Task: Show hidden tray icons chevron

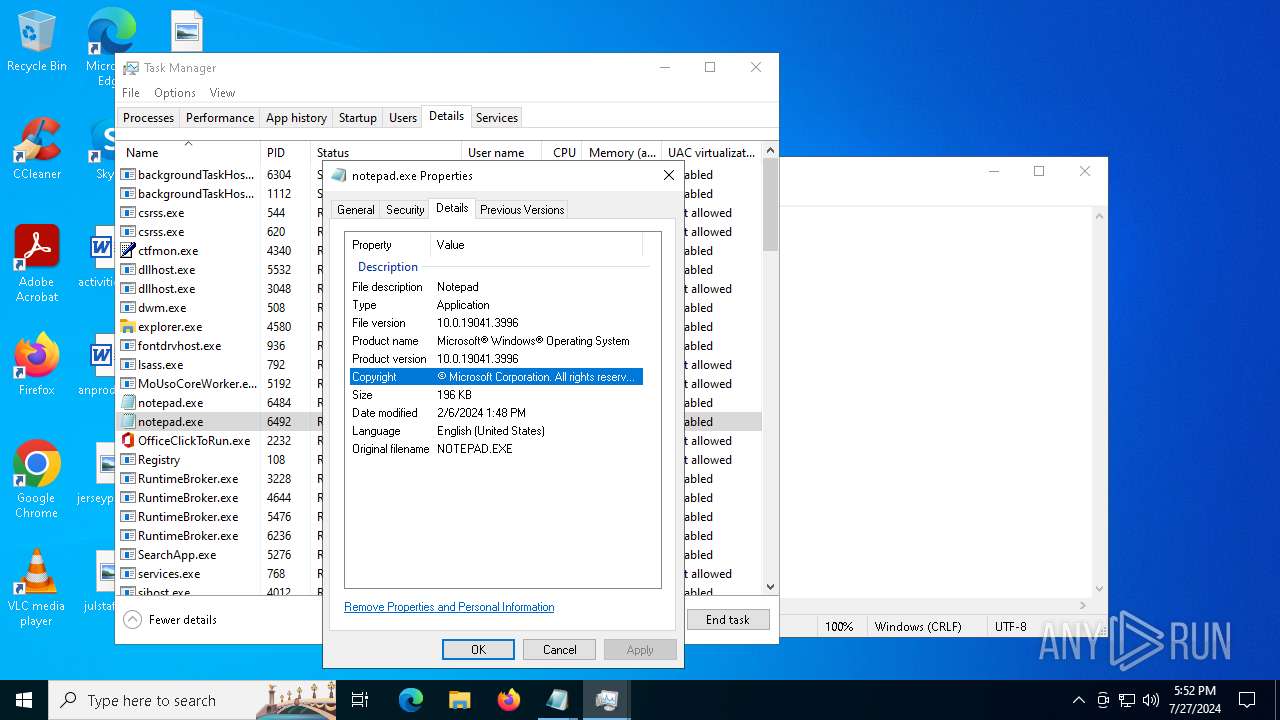Action: [1078, 700]
